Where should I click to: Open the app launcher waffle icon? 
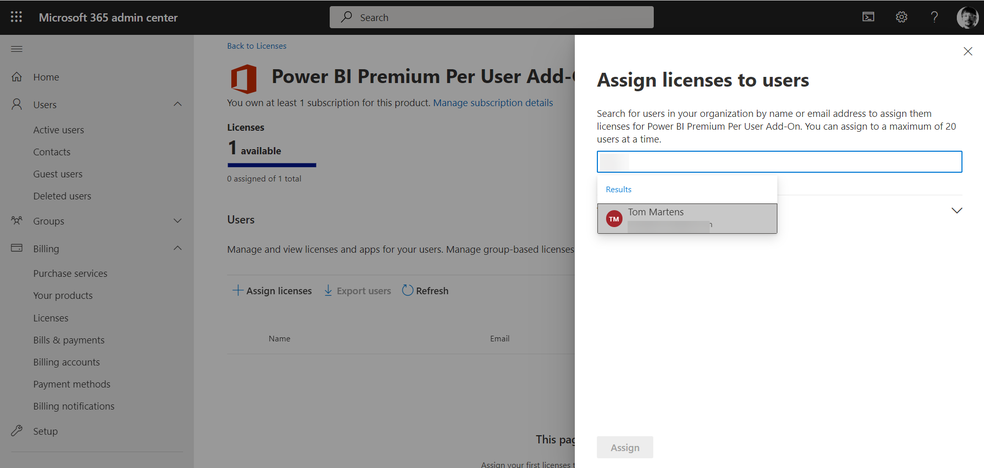[16, 18]
